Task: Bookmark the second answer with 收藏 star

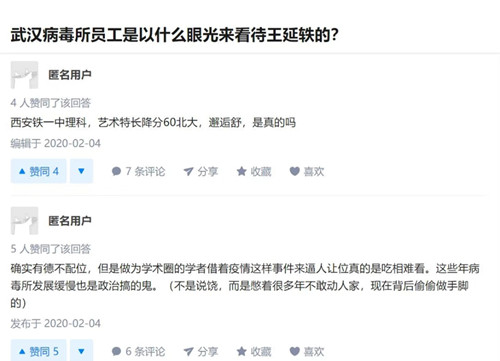Action: tap(254, 351)
